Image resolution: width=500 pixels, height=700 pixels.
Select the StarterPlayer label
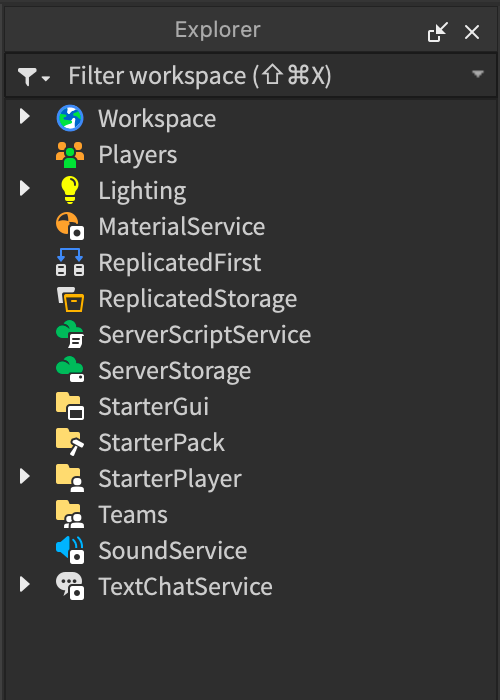click(x=170, y=479)
